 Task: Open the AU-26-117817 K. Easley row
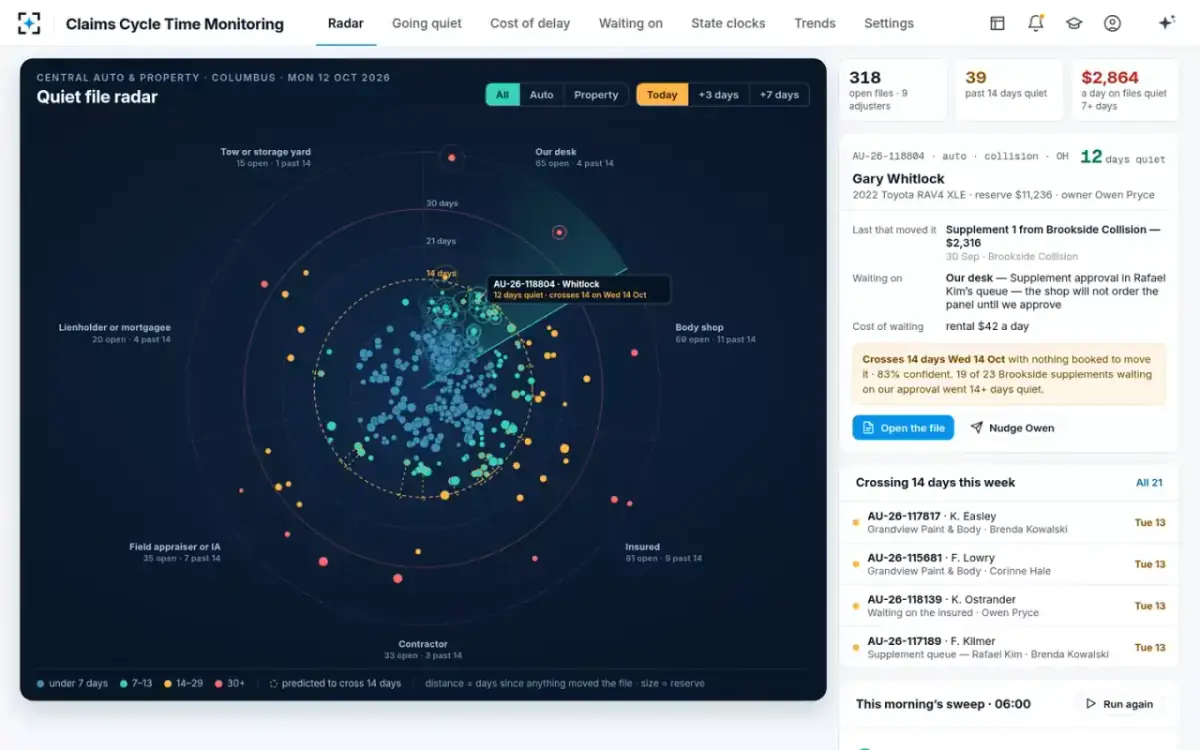[1008, 523]
